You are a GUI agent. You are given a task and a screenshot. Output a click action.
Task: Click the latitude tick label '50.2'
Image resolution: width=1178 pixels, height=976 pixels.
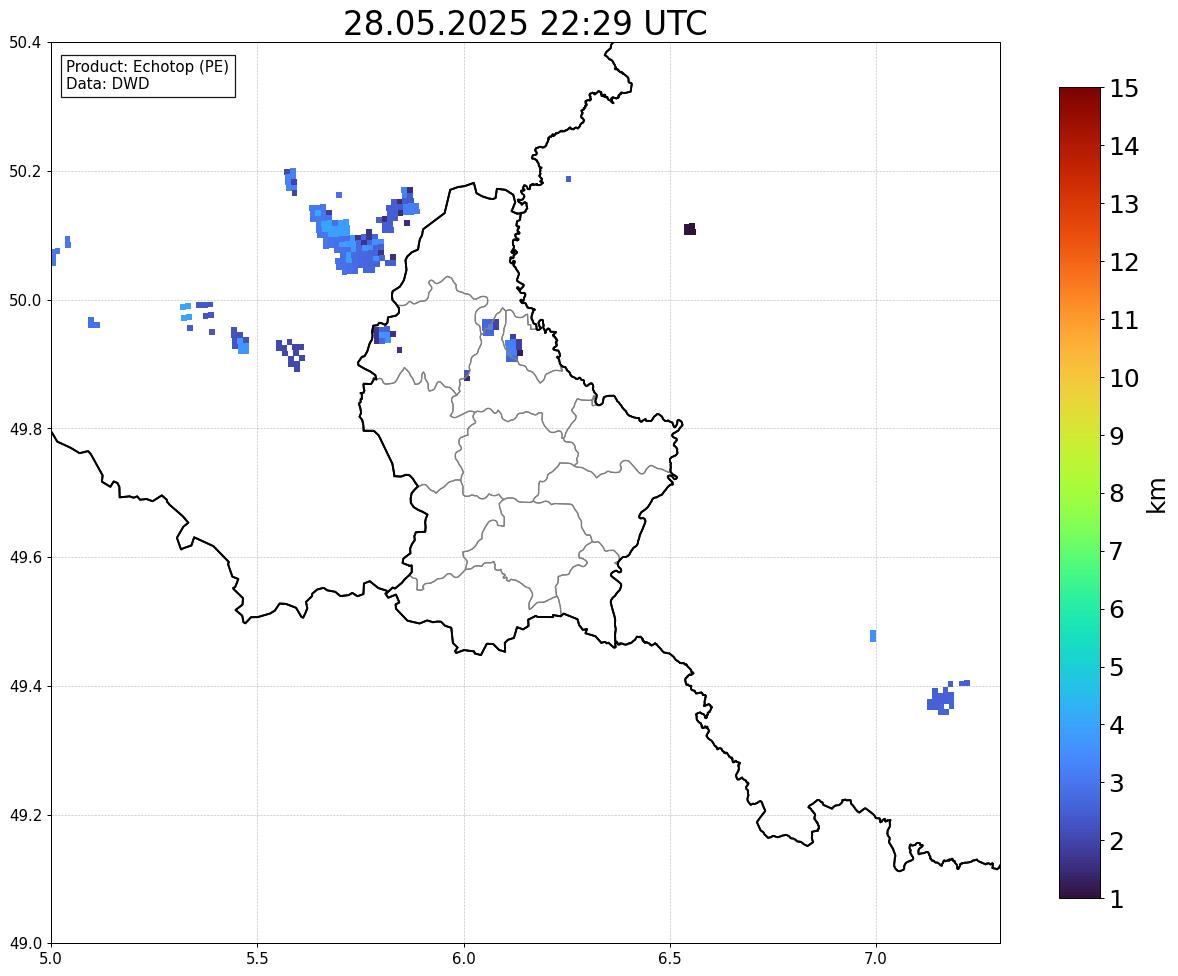25,171
